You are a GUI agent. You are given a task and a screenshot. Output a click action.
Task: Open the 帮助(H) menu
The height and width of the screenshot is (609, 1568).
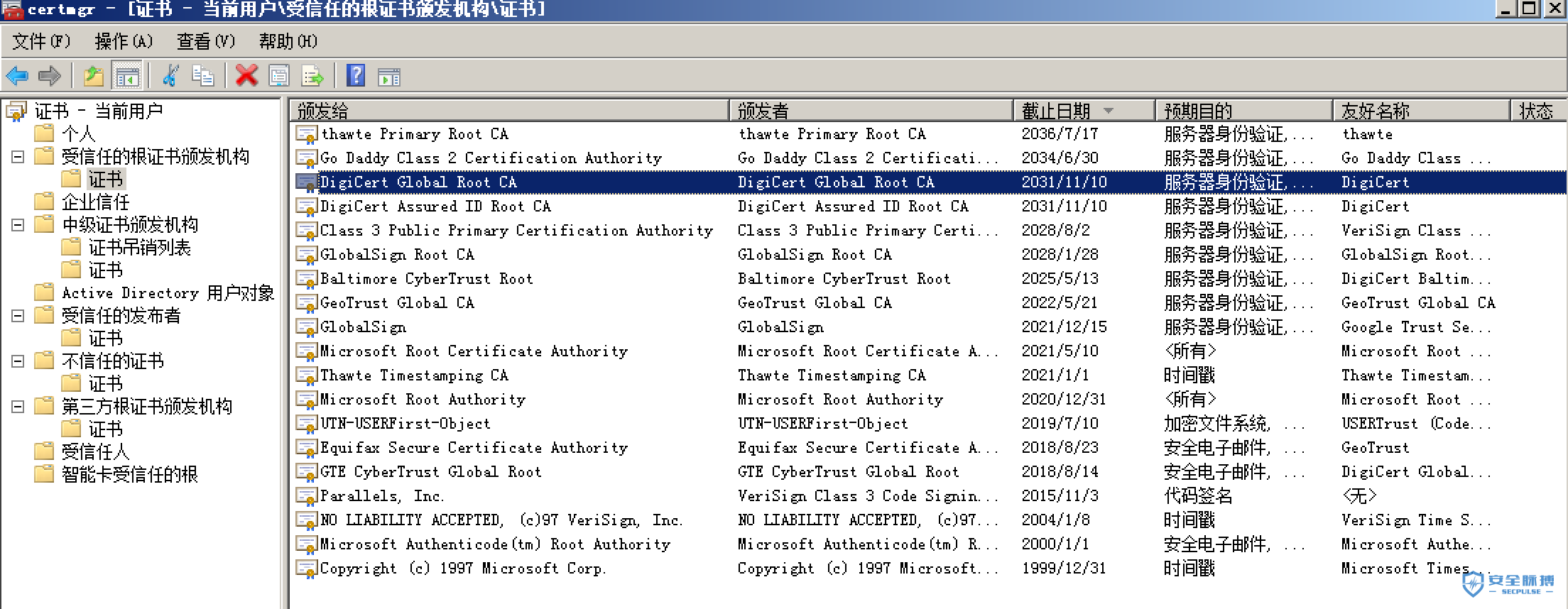(288, 42)
